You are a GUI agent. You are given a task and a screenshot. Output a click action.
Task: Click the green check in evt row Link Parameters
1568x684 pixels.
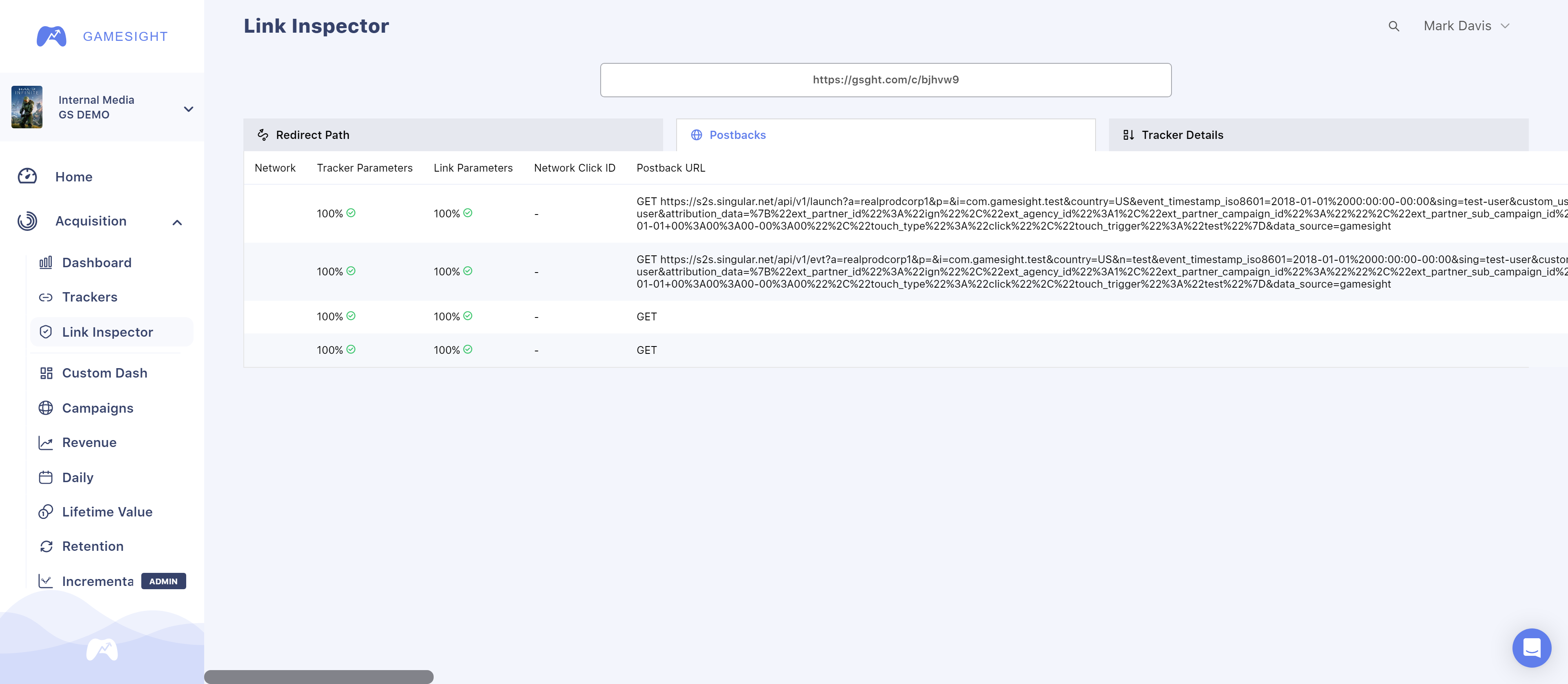coord(468,271)
